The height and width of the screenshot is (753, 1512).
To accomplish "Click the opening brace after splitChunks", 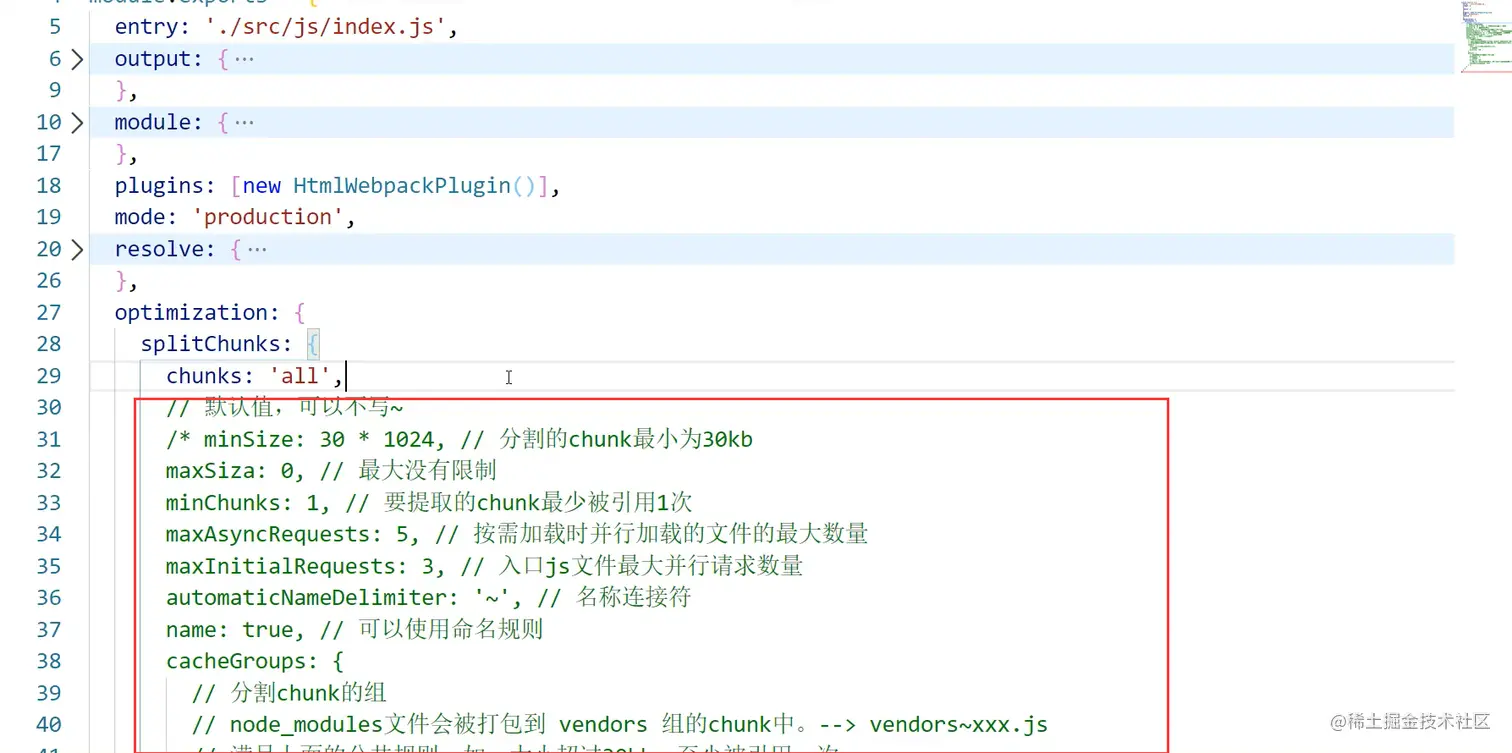I will click(x=313, y=345).
